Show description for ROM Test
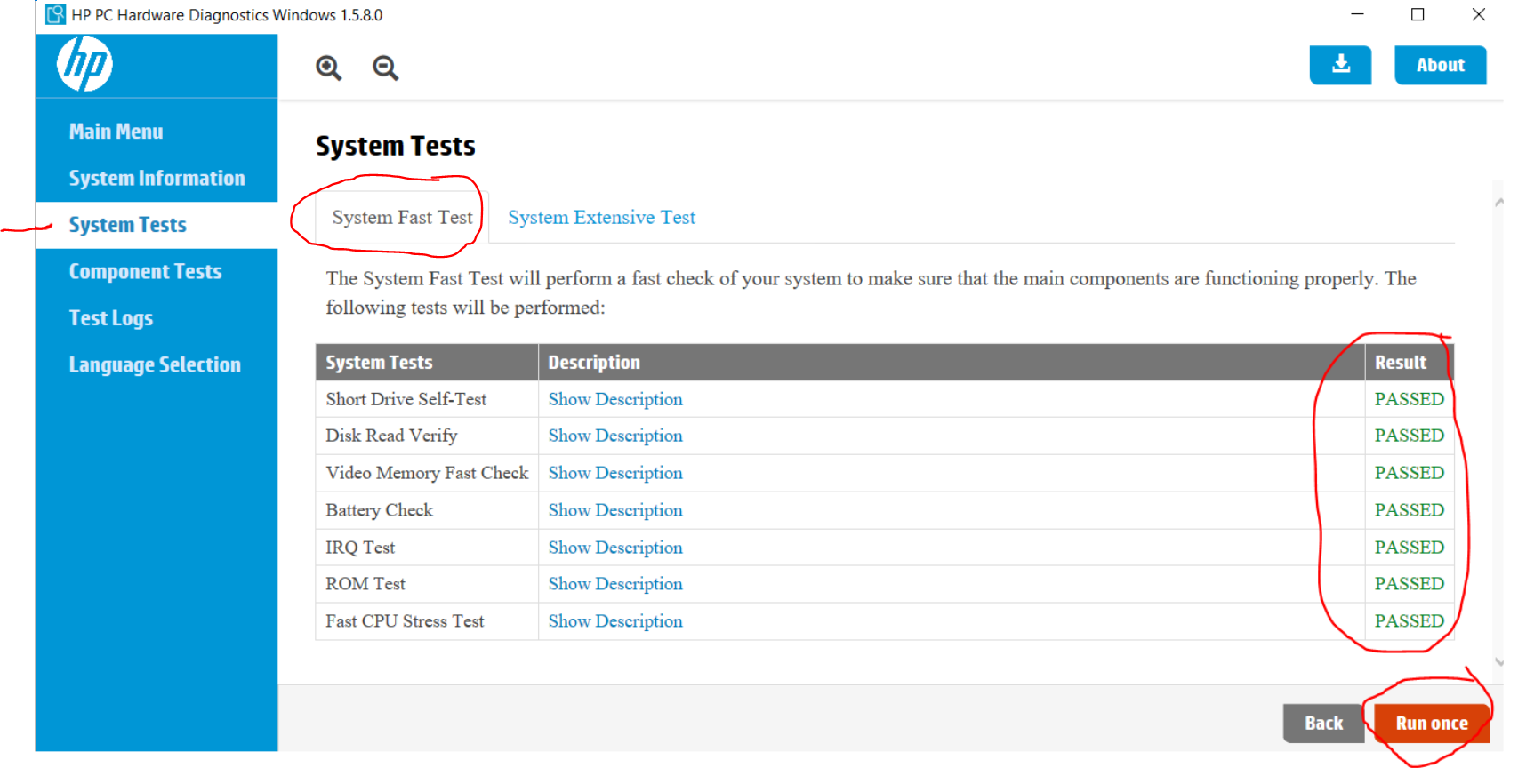The height and width of the screenshot is (784, 1518). tap(615, 585)
